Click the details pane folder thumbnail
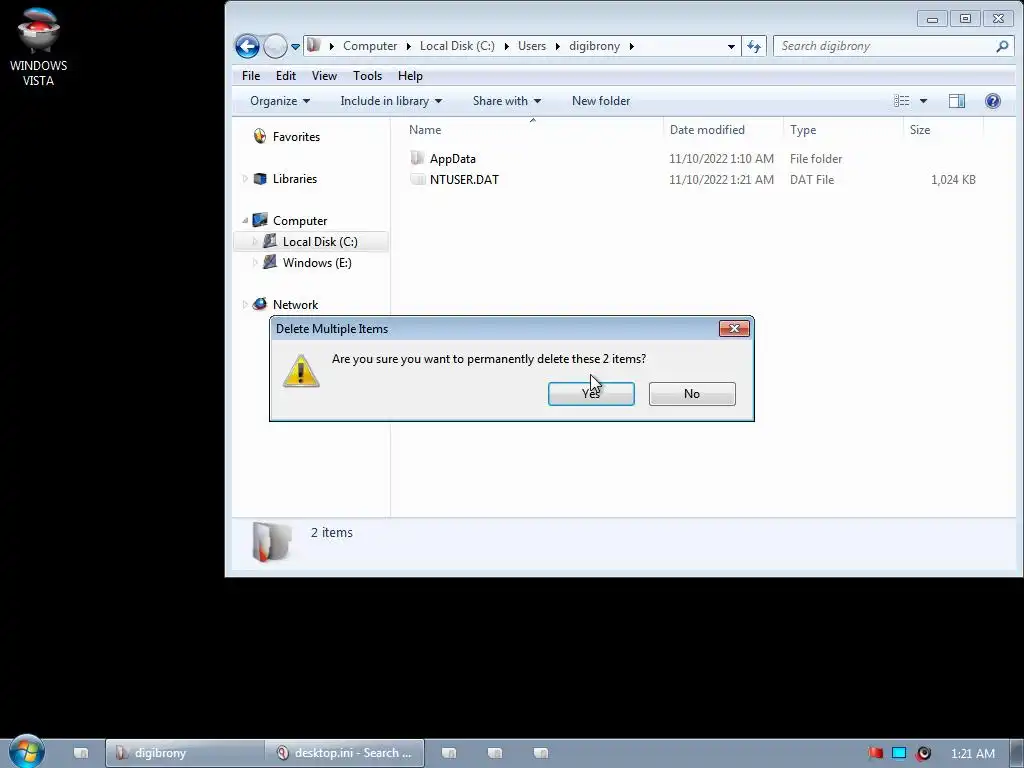Viewport: 1024px width, 768px height. [x=272, y=541]
